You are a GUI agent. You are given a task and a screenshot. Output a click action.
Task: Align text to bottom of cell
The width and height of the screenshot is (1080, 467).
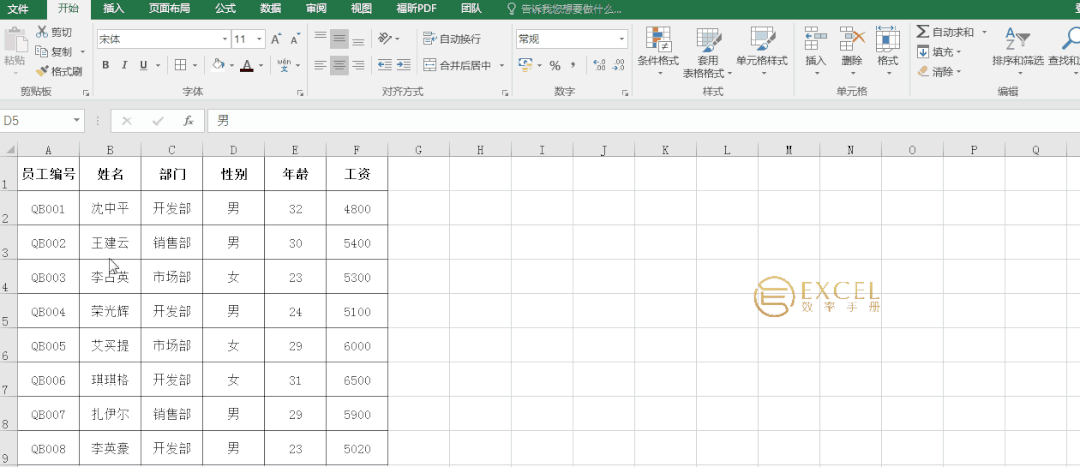[358, 39]
